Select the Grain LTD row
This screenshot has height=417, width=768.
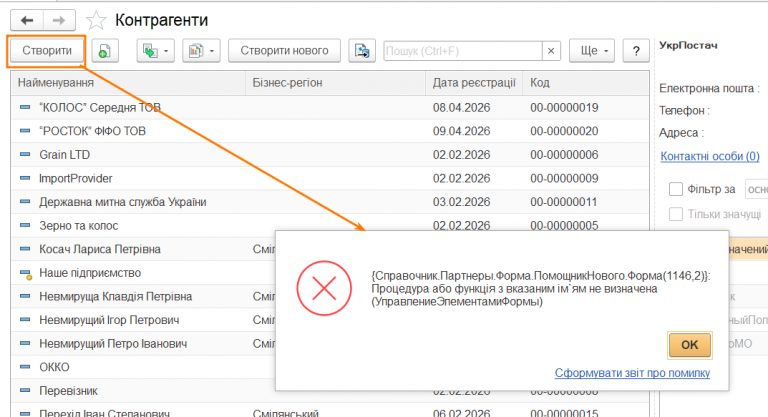330,155
